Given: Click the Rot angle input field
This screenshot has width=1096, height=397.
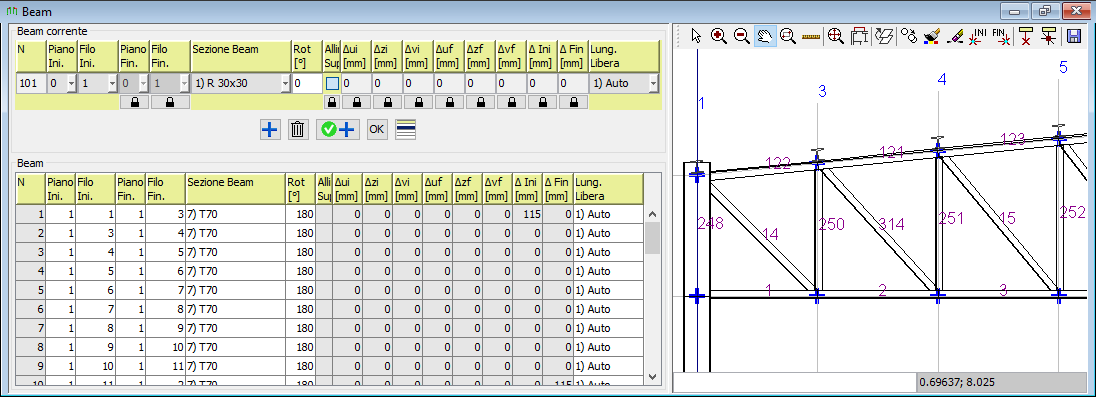Looking at the screenshot, I should 307,83.
